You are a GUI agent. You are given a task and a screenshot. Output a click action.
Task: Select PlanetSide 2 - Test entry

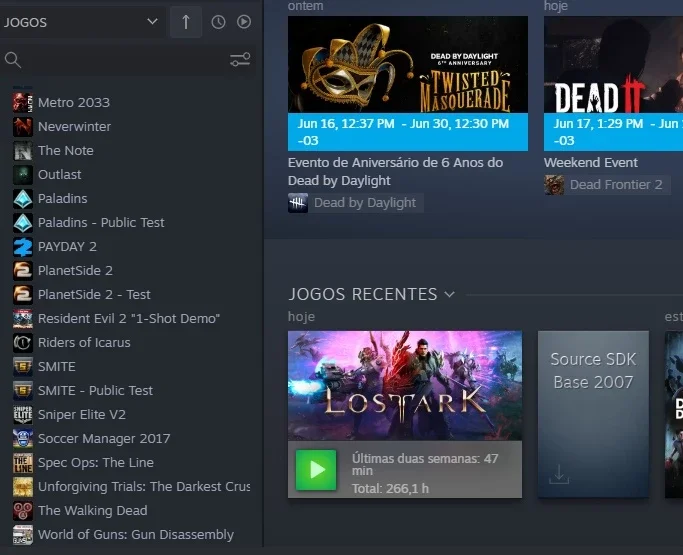[94, 294]
